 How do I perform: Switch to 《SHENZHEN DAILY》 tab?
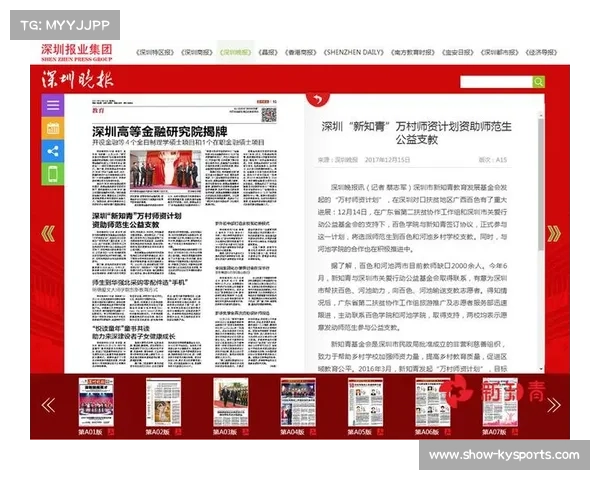[354, 52]
